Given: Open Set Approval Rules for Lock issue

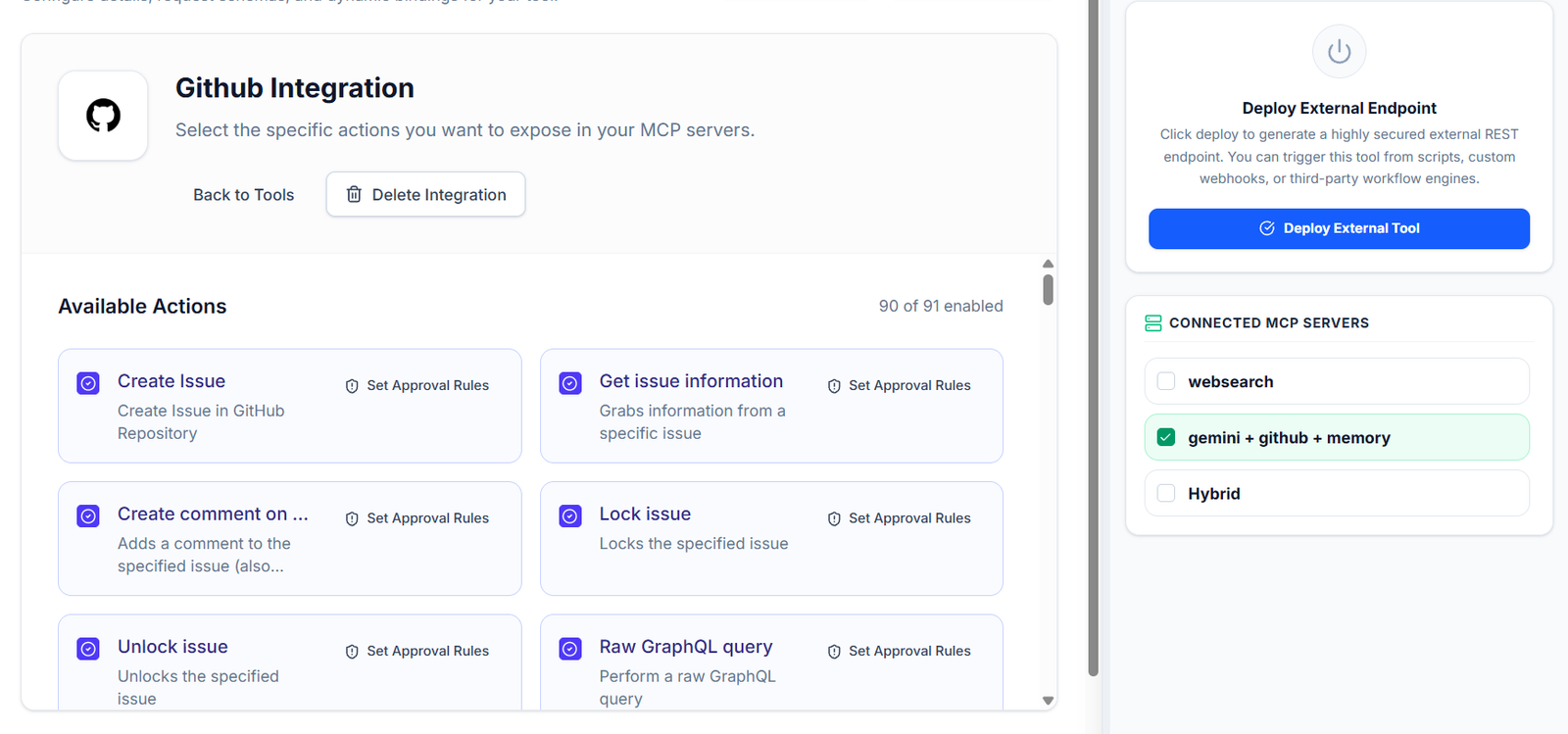Looking at the screenshot, I should coord(900,517).
